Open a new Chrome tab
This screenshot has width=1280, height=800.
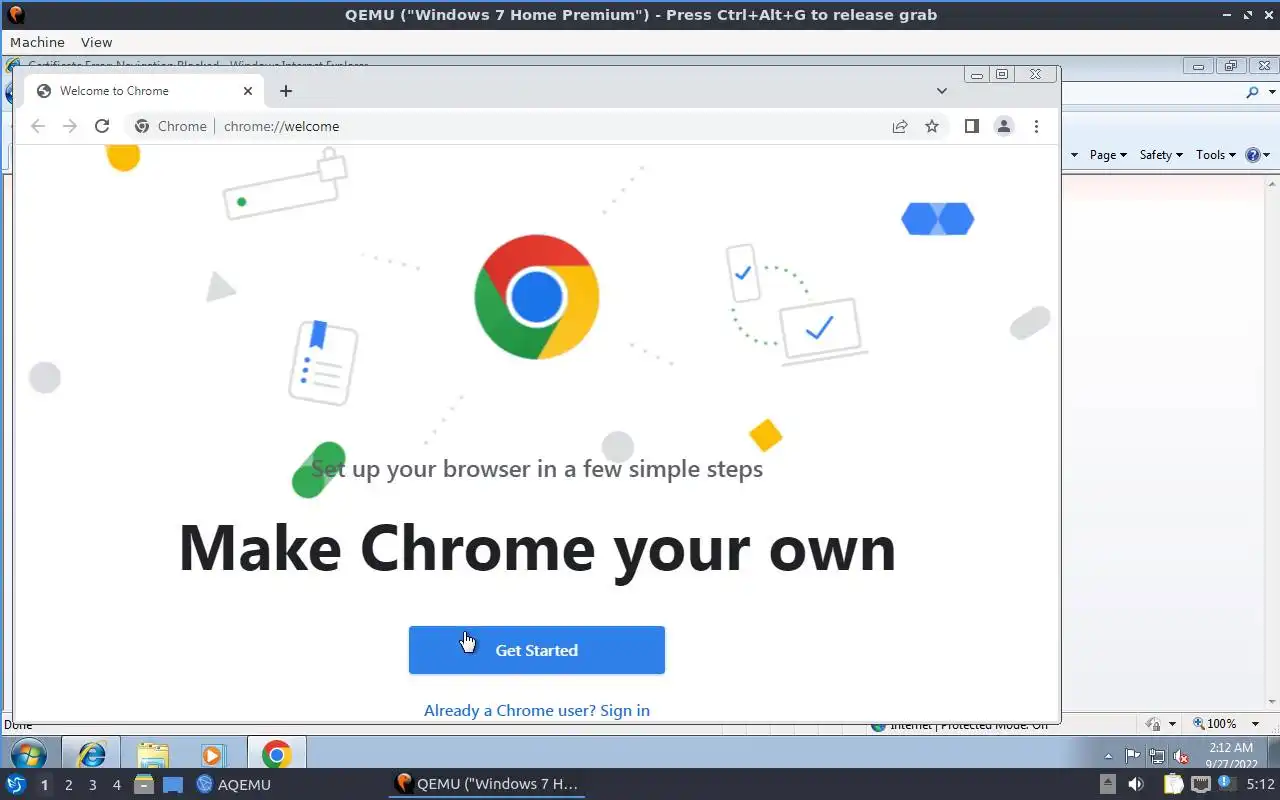tap(286, 91)
